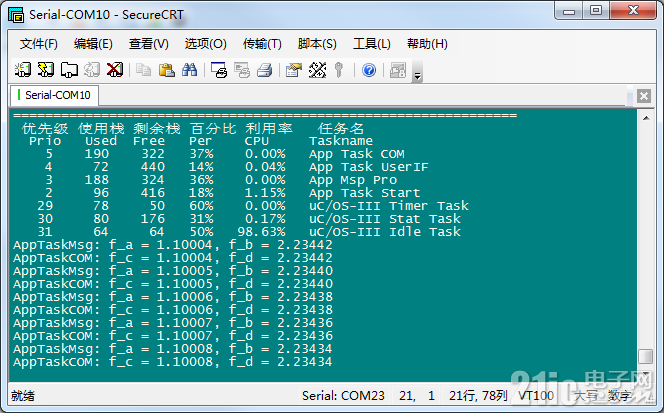
Task: Click the Disconnect red X icon
Action: [115, 70]
